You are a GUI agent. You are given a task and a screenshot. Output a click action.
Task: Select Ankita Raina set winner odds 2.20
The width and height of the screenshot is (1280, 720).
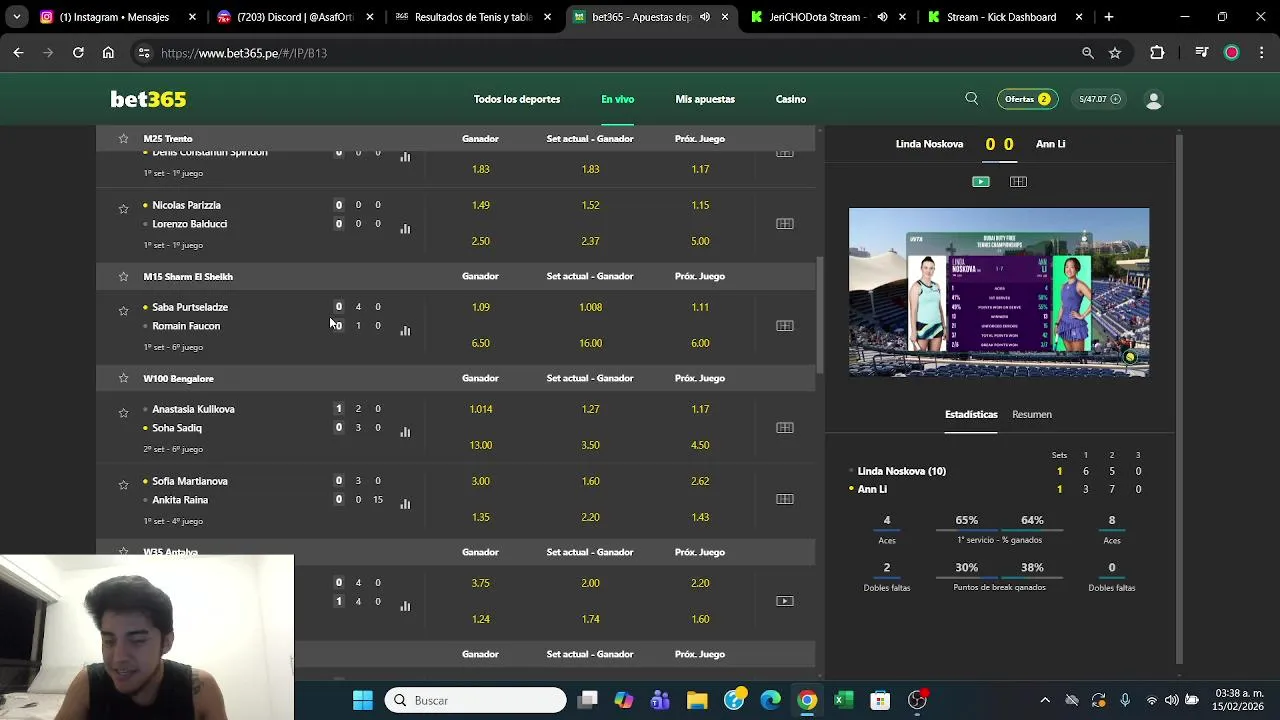click(x=591, y=517)
